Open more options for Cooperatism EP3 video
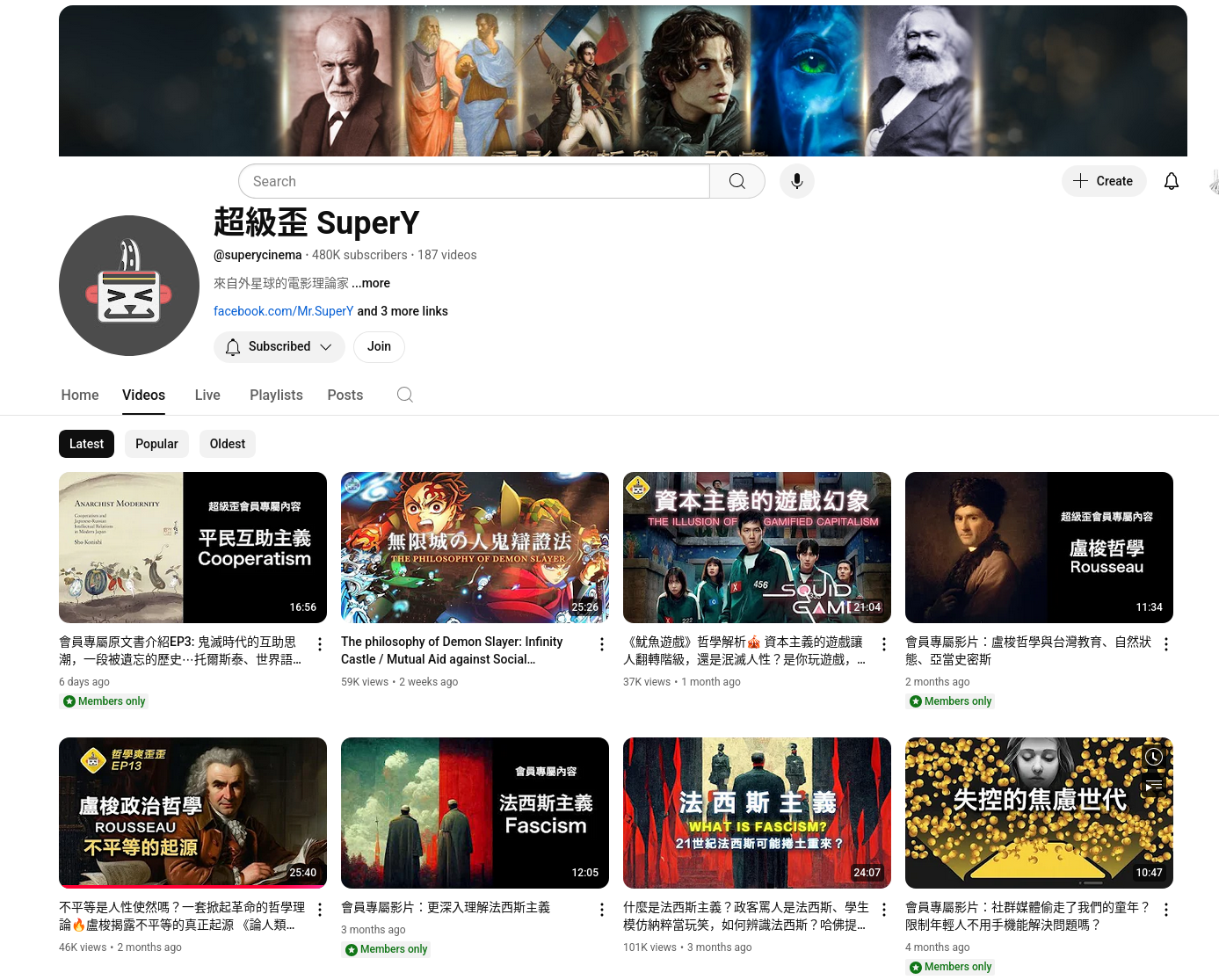 [x=320, y=644]
